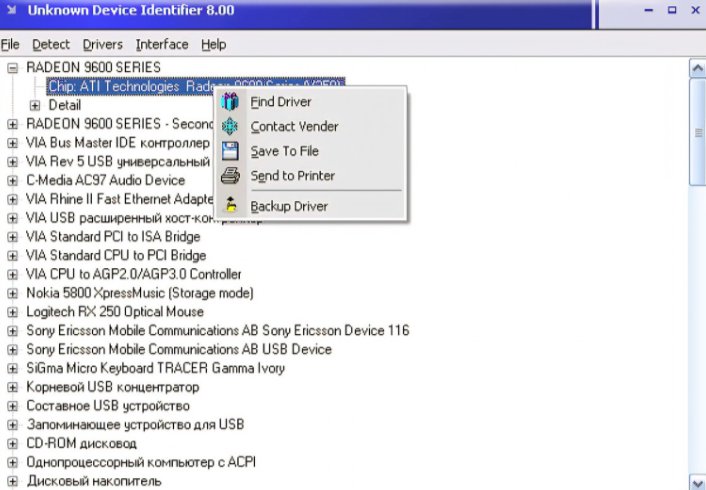Open the Help menu
The width and height of the screenshot is (706, 490).
[213, 45]
